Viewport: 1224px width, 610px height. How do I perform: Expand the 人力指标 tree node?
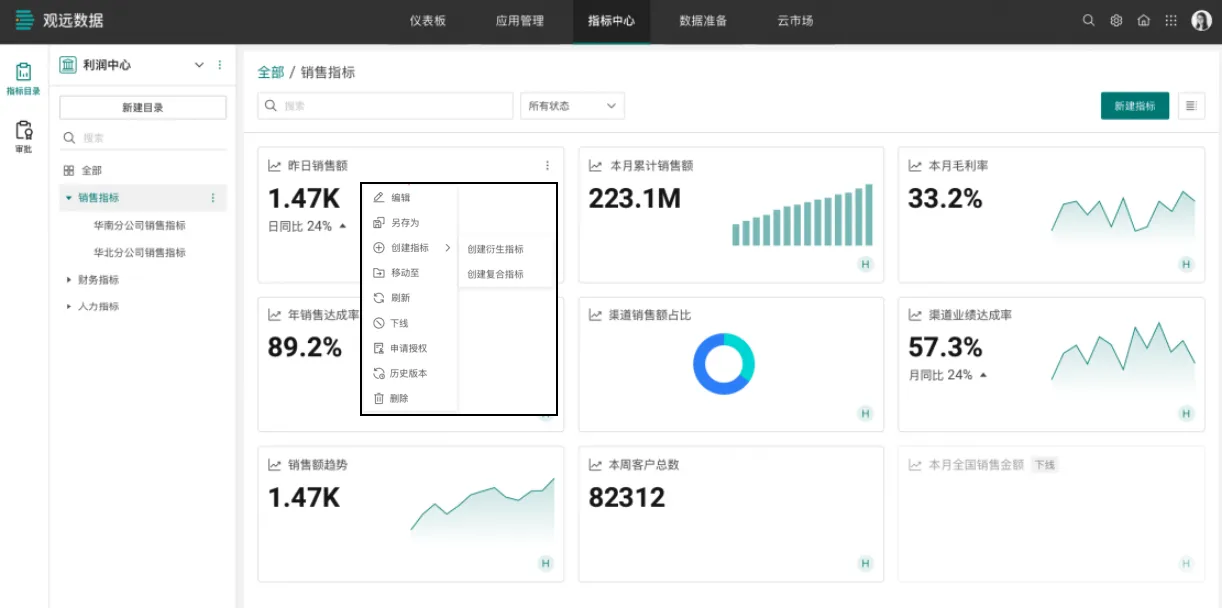(x=69, y=307)
